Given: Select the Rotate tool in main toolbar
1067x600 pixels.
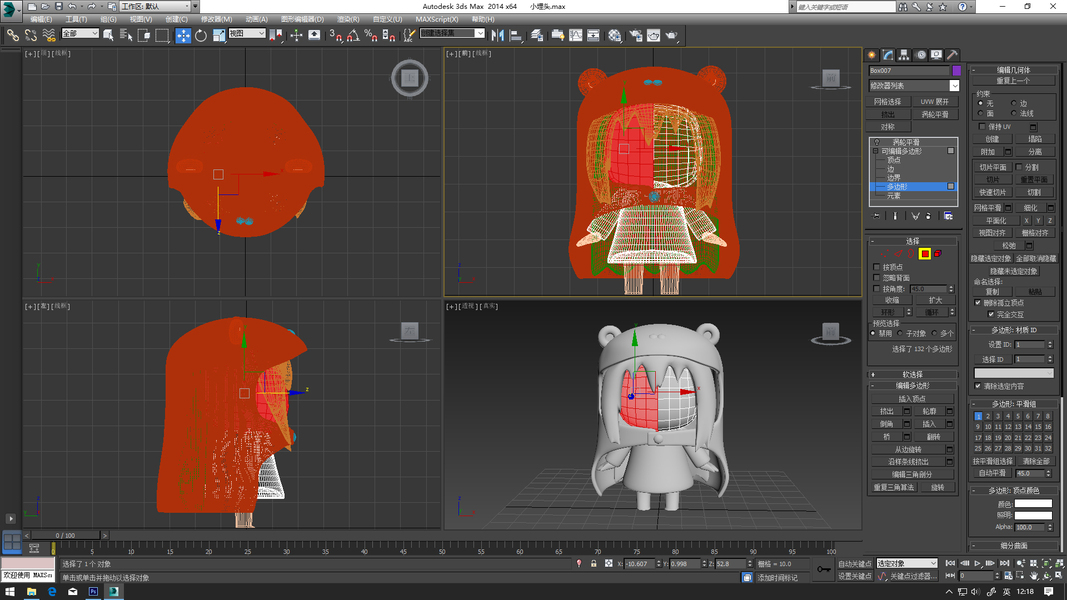Looking at the screenshot, I should coord(201,35).
